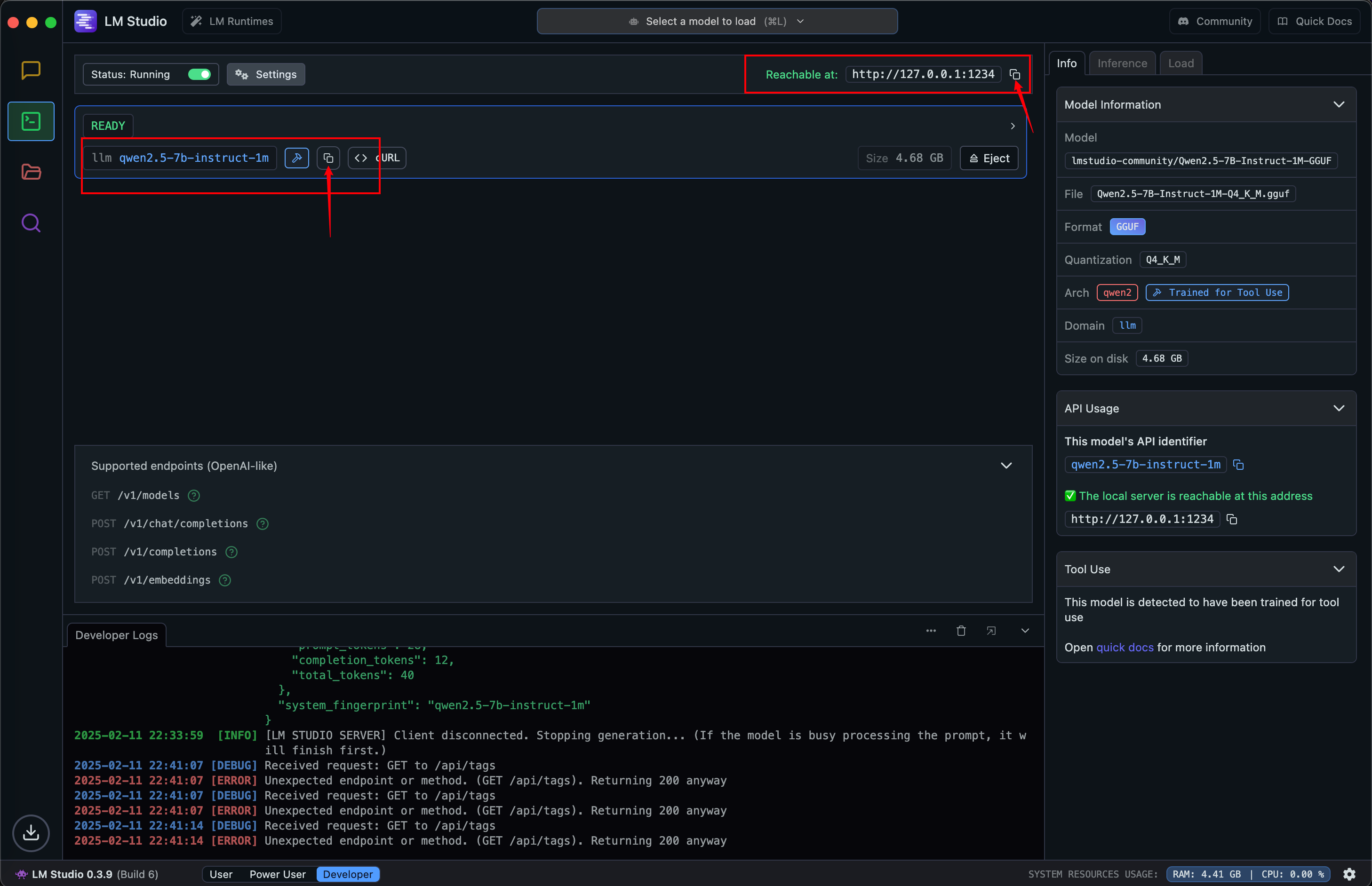Expand the READY model card arrow

1013,126
